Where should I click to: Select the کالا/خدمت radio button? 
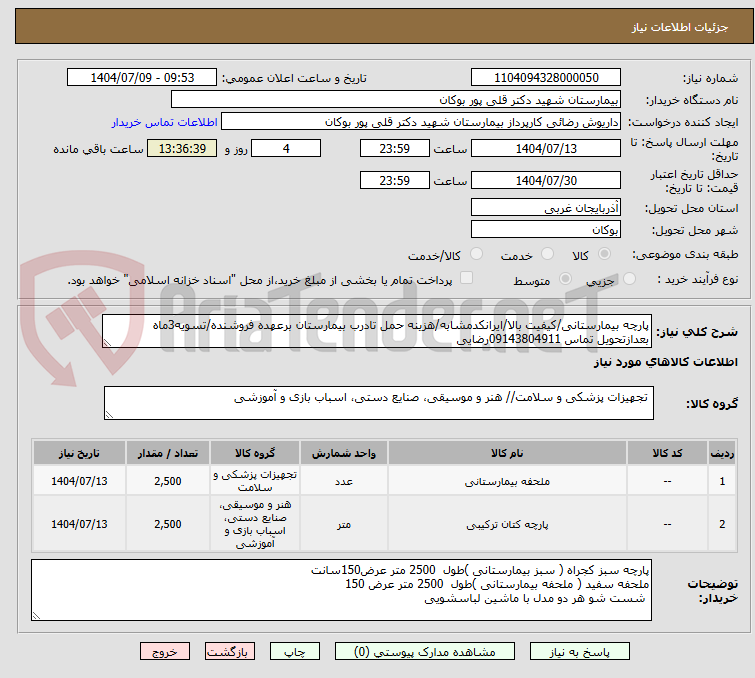click(x=476, y=254)
